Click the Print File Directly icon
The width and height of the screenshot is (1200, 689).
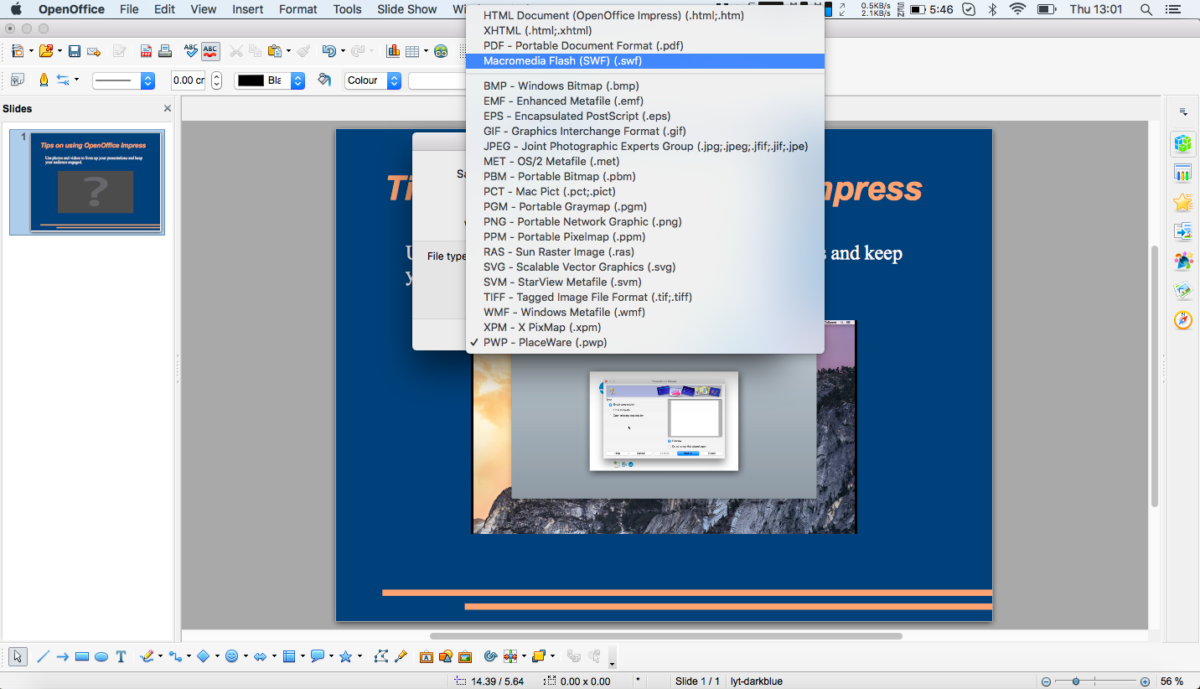[164, 50]
